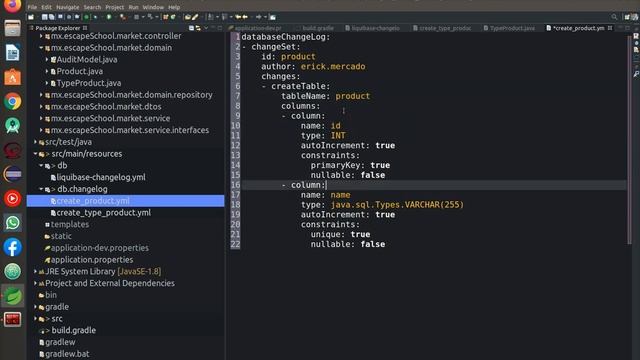
Task: Click the pencil highlighter toolbar icon
Action: pos(196,17)
